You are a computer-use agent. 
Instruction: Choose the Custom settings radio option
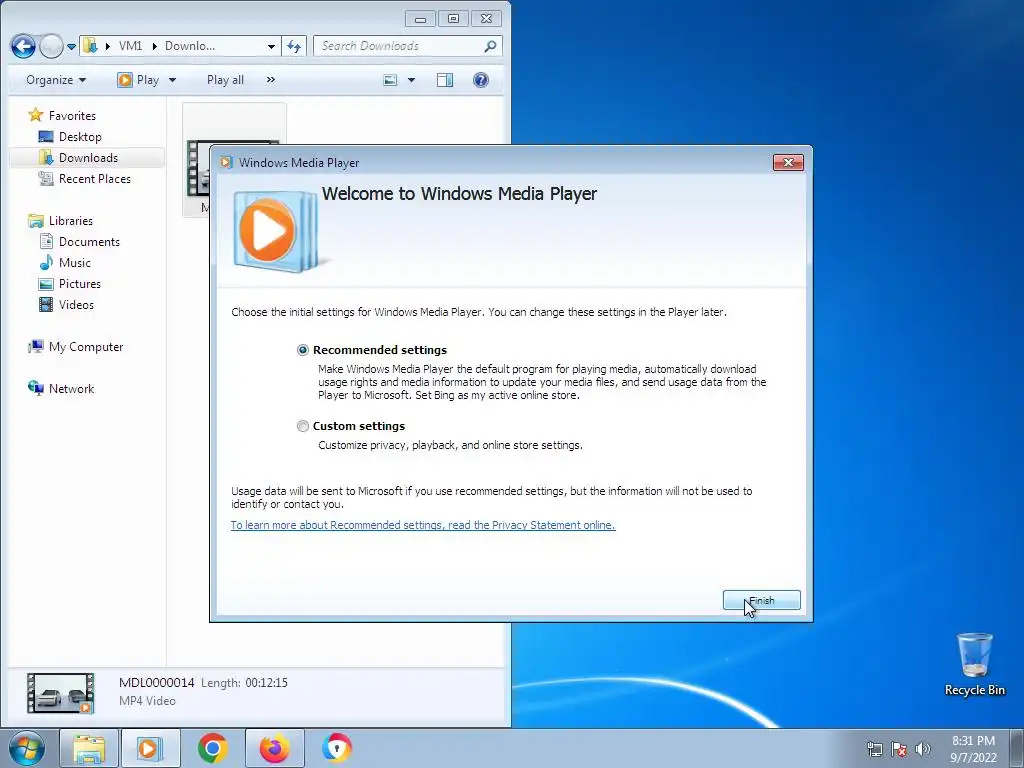pyautogui.click(x=302, y=426)
